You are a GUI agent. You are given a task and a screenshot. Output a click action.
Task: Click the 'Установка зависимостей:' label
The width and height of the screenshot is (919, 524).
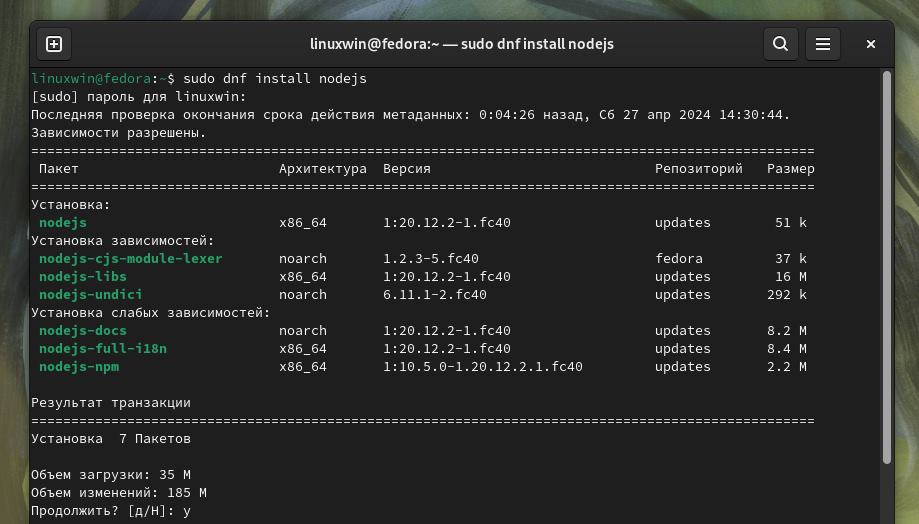tap(123, 241)
